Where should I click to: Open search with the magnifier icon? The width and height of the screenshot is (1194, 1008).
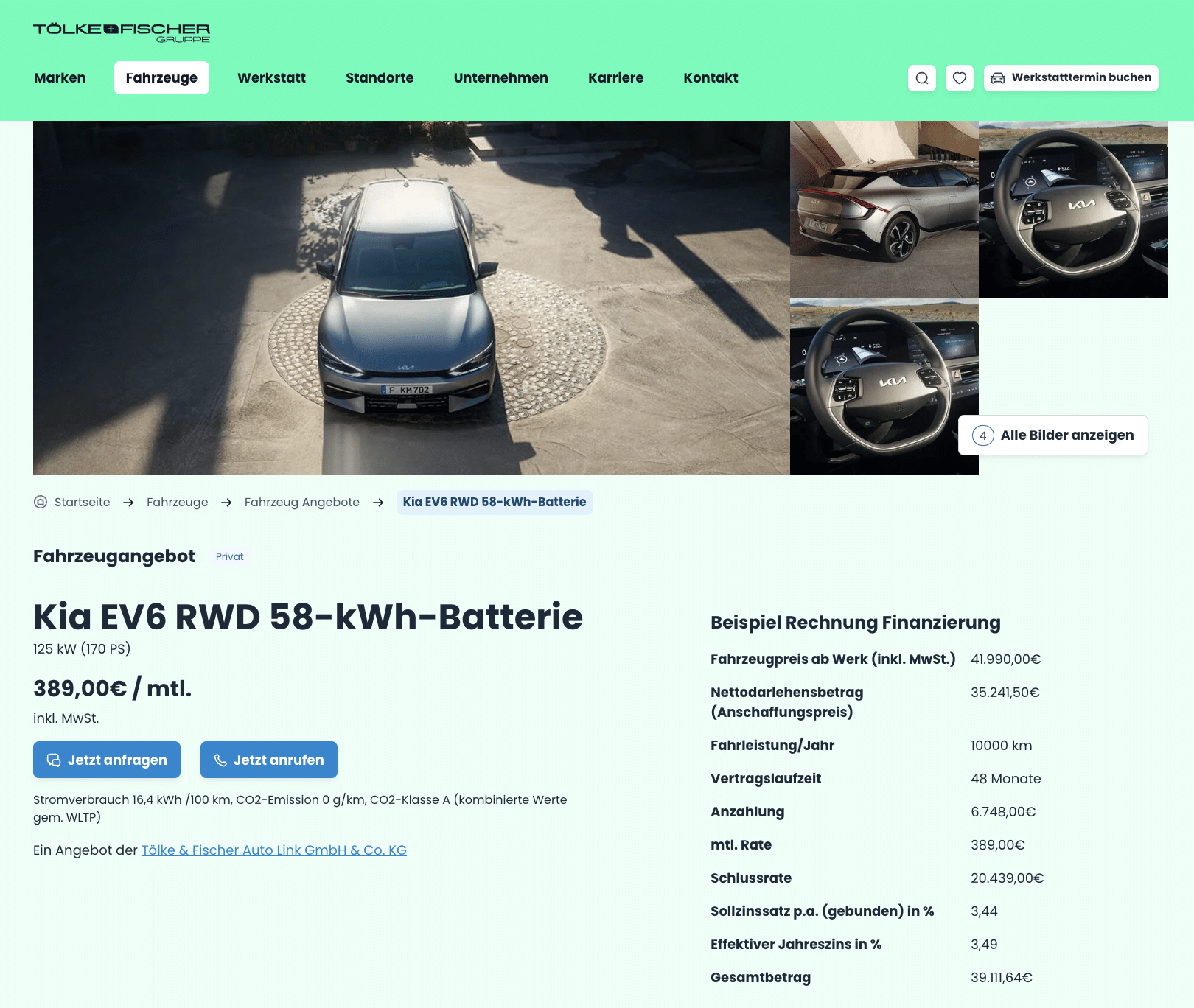point(922,78)
